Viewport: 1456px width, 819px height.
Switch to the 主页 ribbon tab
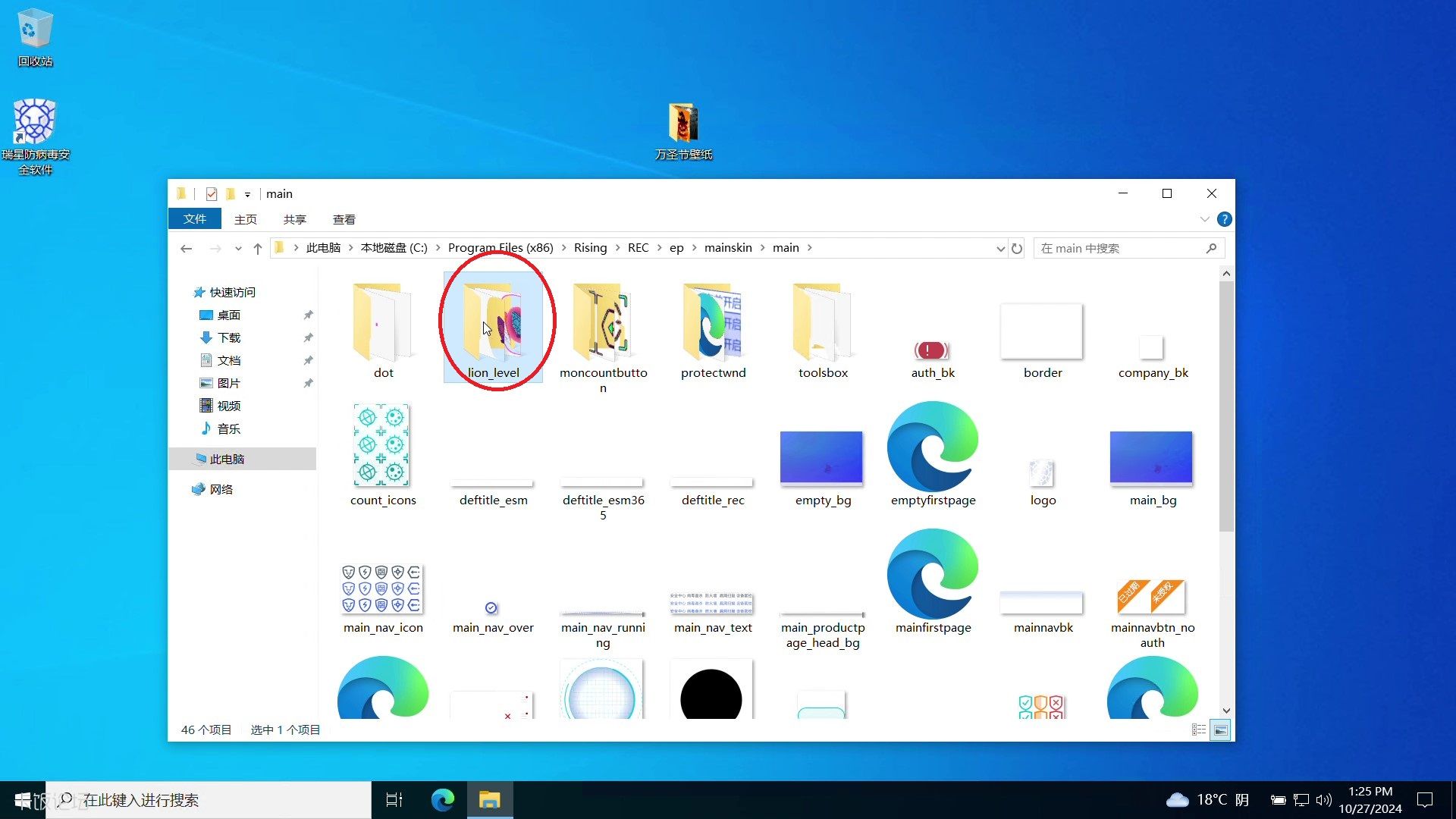(245, 219)
